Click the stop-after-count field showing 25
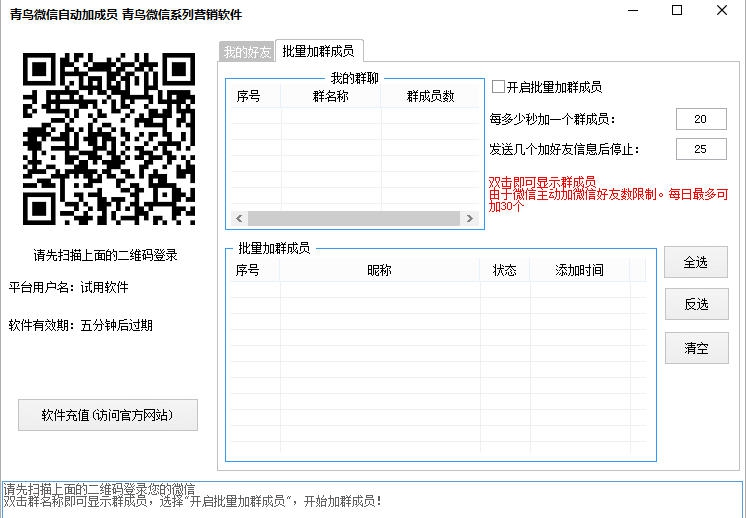 pos(701,149)
